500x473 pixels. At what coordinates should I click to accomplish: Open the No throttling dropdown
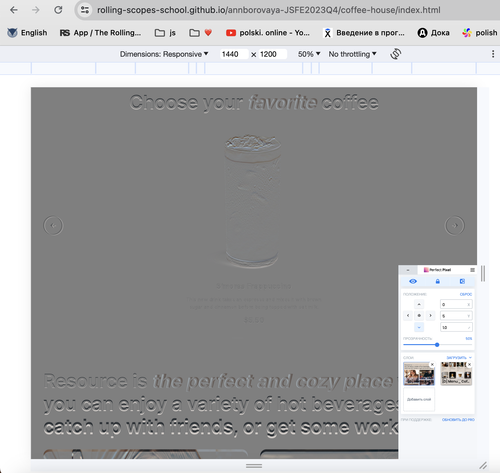click(353, 54)
